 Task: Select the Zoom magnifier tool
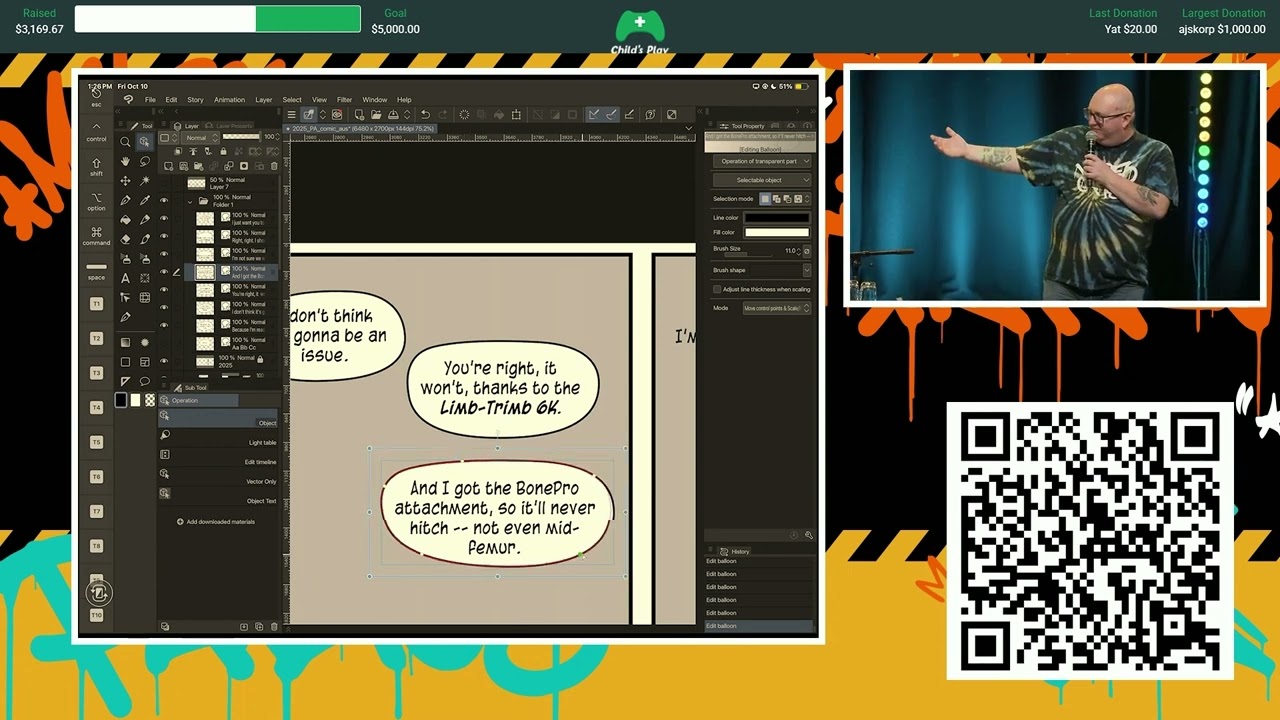125,142
